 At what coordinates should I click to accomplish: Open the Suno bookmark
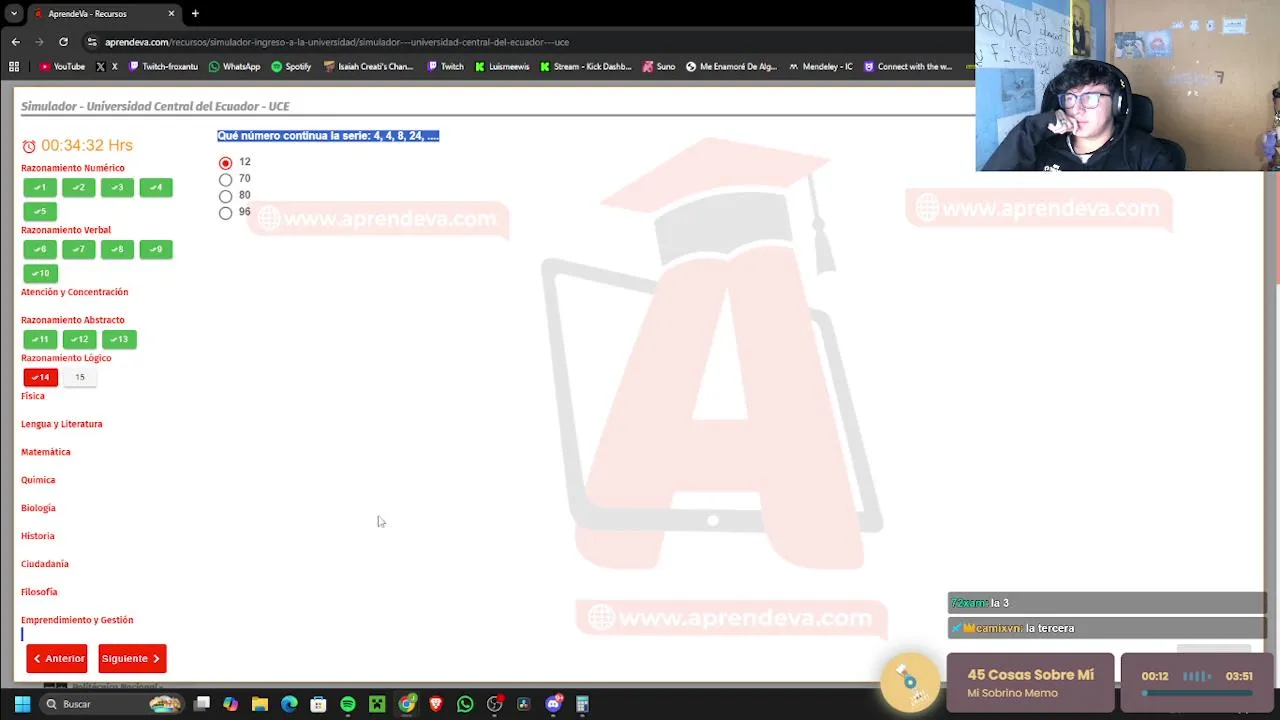click(x=659, y=67)
